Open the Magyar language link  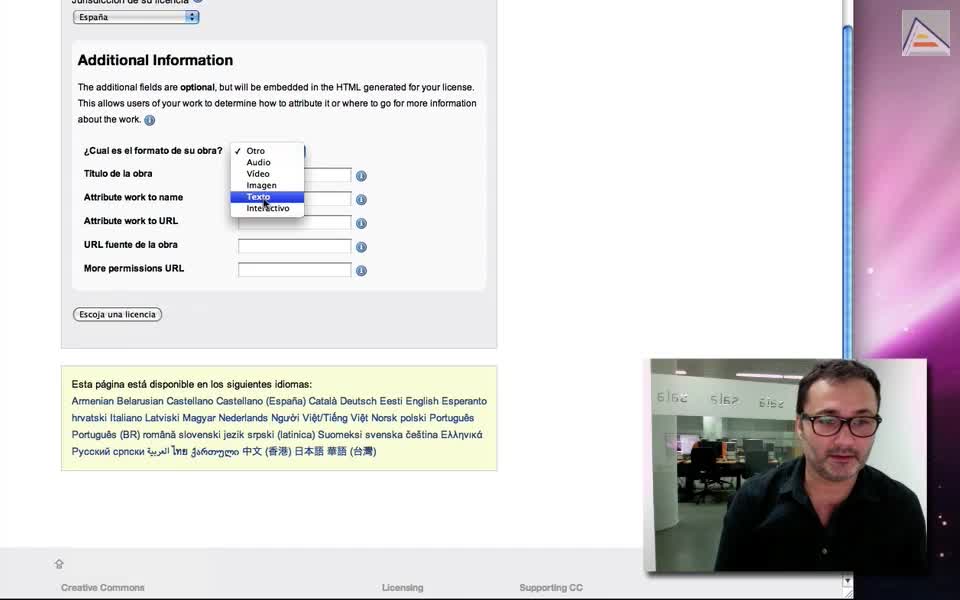[199, 418]
